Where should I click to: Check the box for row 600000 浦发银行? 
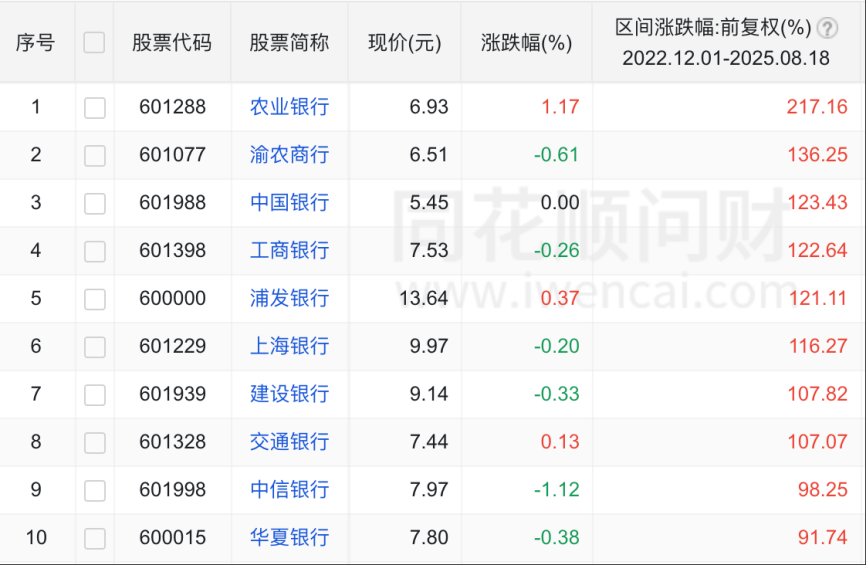coord(94,299)
